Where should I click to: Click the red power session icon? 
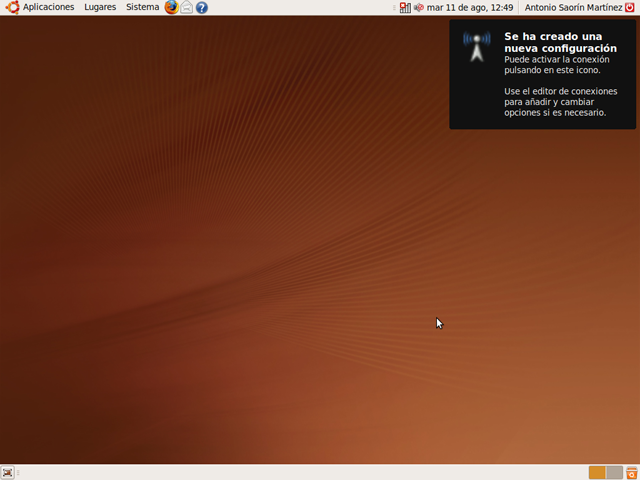[629, 7]
